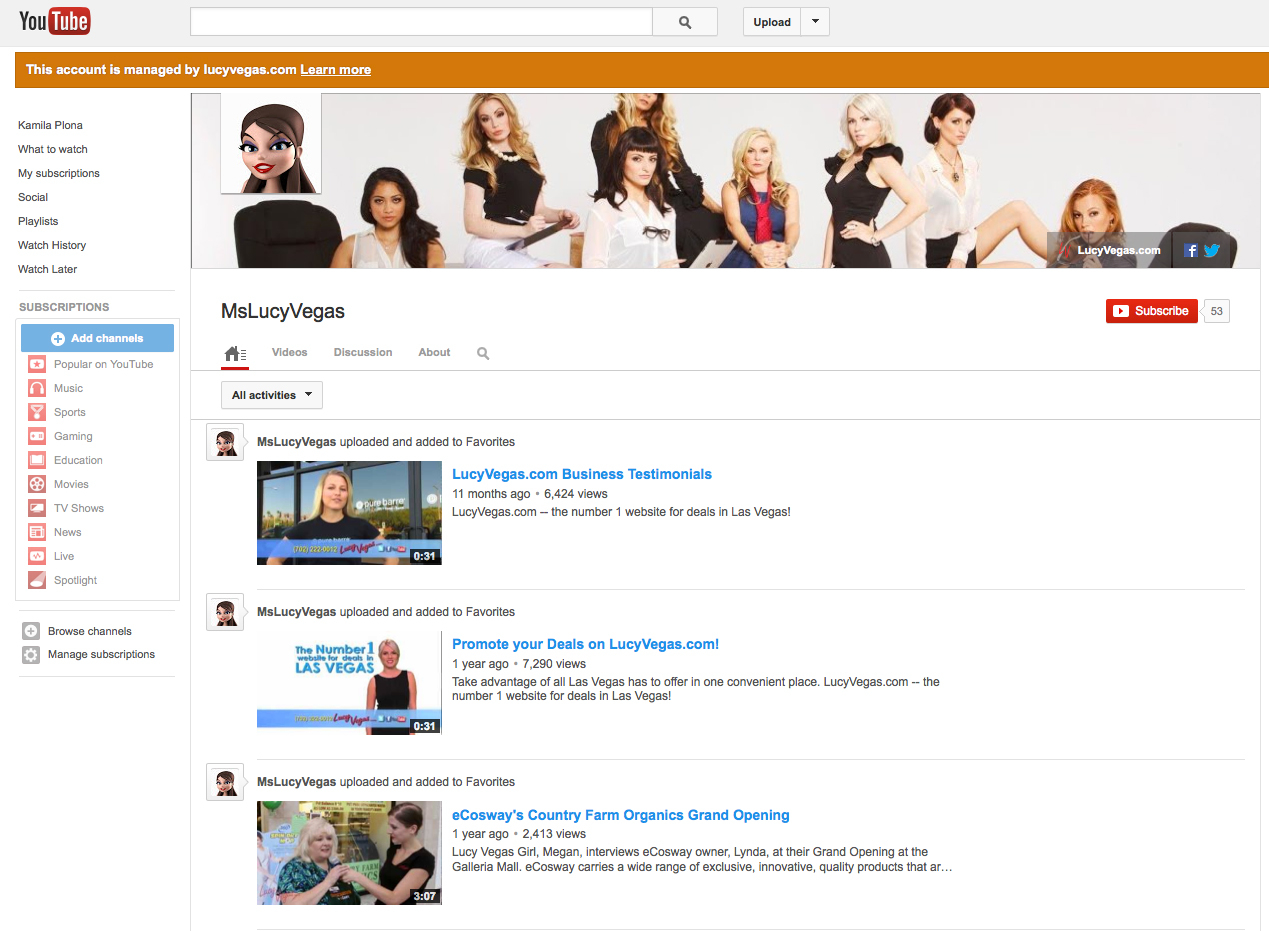Click the MsLucyVegas channel avatar on the banner

271,143
